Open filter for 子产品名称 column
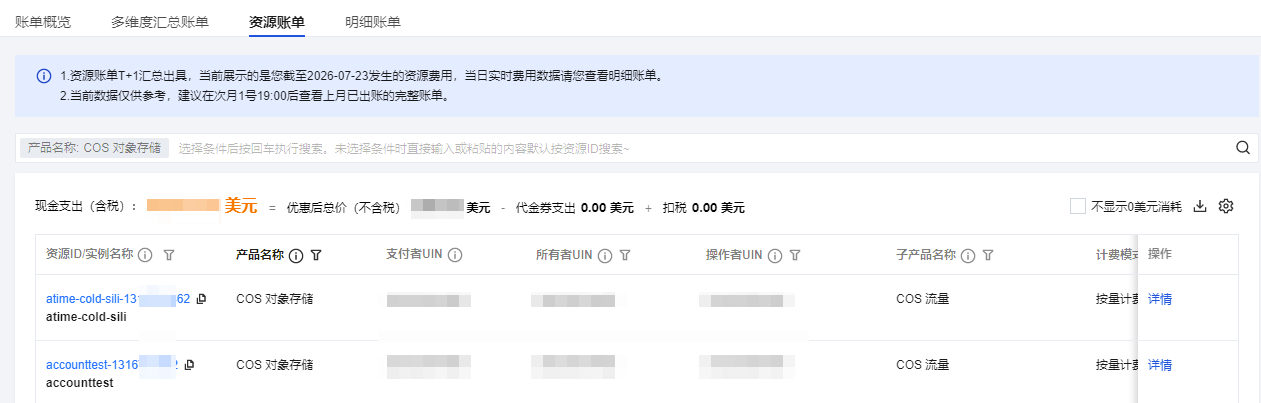The width and height of the screenshot is (1261, 403). click(988, 256)
